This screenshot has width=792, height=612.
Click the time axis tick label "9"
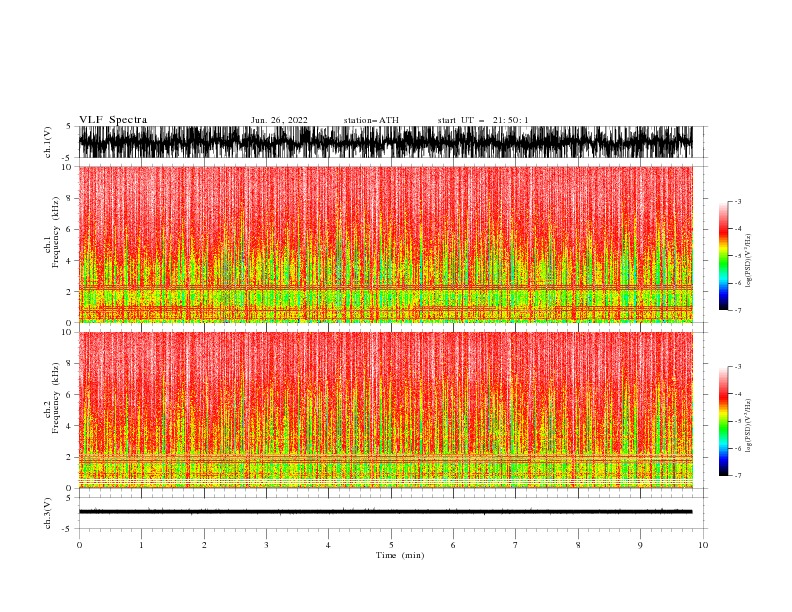(x=640, y=545)
